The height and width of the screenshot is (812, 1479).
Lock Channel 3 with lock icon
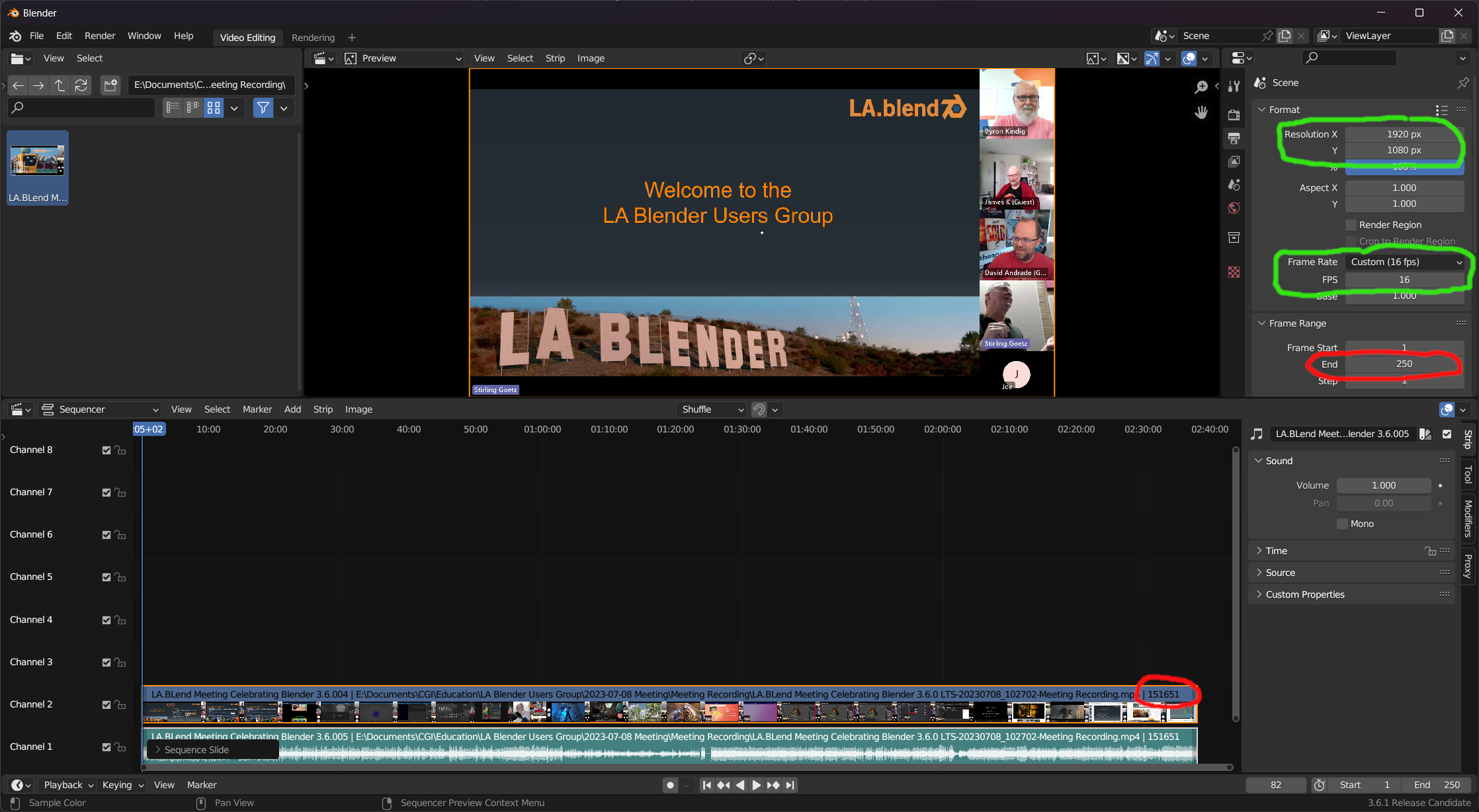pos(120,662)
